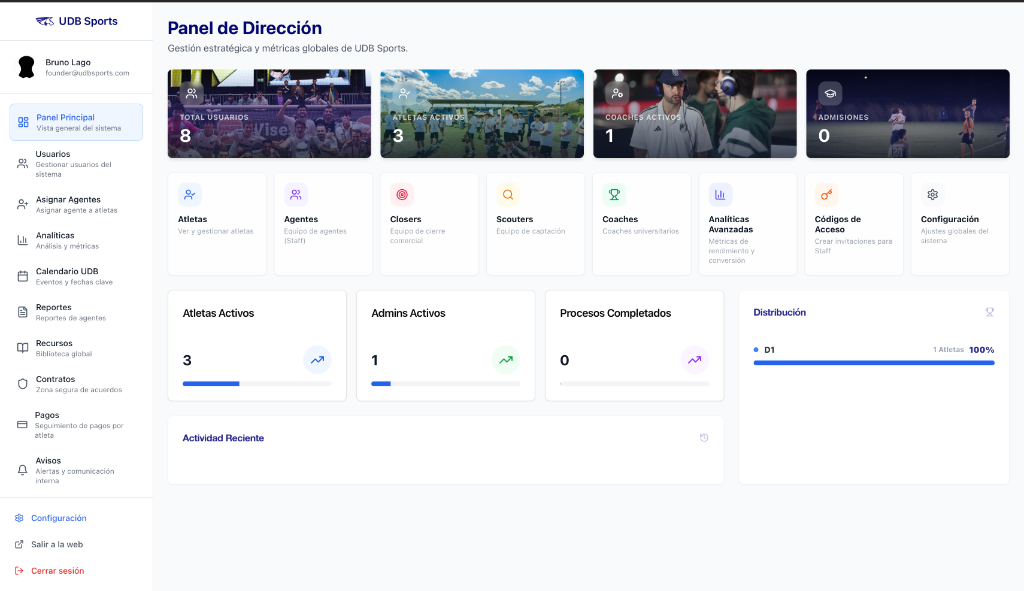This screenshot has width=1024, height=591.
Task: Click the trending arrow icon in Atletas Activos
Action: click(x=317, y=360)
